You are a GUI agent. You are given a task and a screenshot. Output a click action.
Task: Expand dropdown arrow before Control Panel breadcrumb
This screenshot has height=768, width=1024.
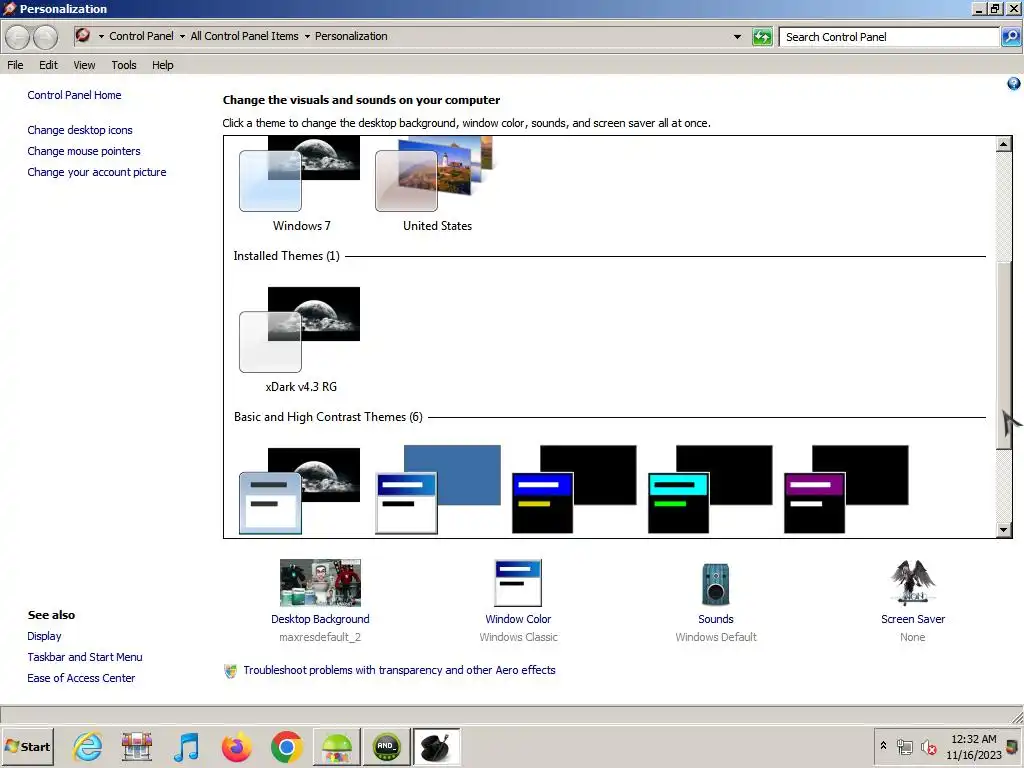coord(101,37)
